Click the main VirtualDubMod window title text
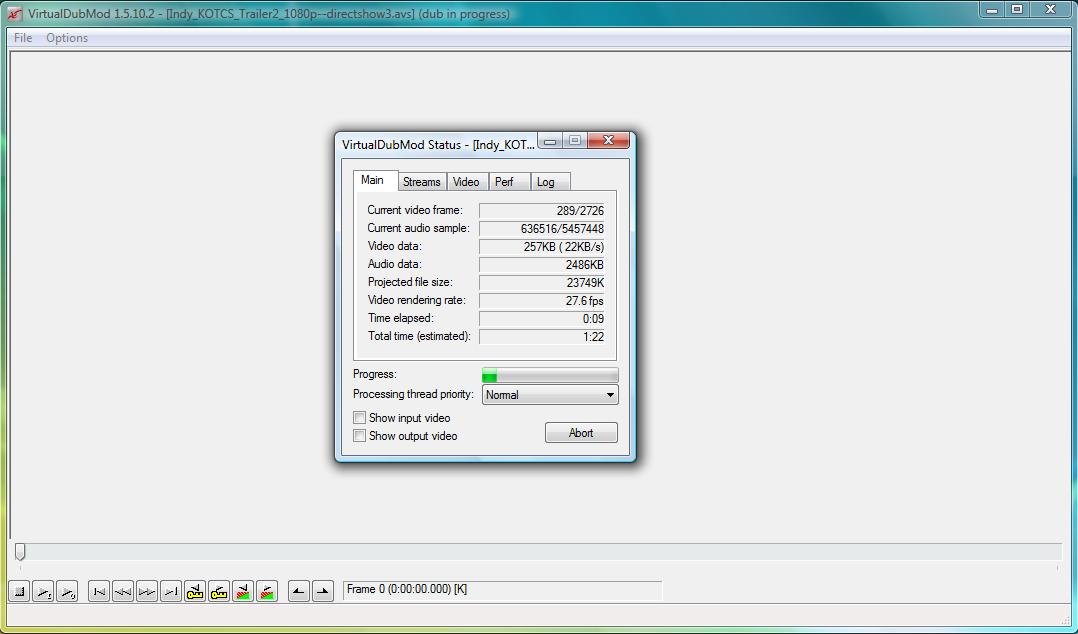Screen dimensions: 1078x634 (x=269, y=14)
